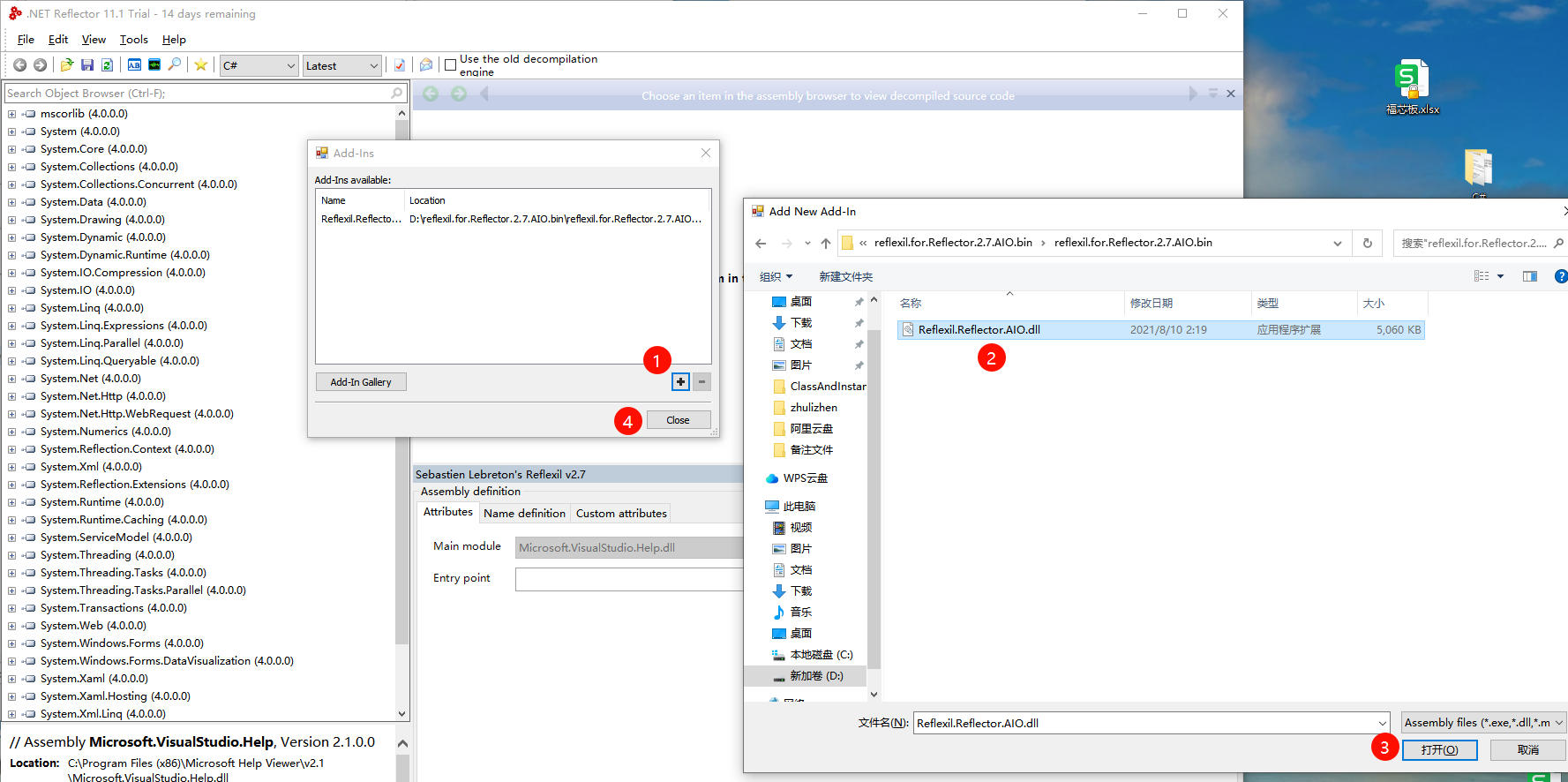The width and height of the screenshot is (1568, 782).
Task: Switch to the Attributes tab
Action: [447, 512]
